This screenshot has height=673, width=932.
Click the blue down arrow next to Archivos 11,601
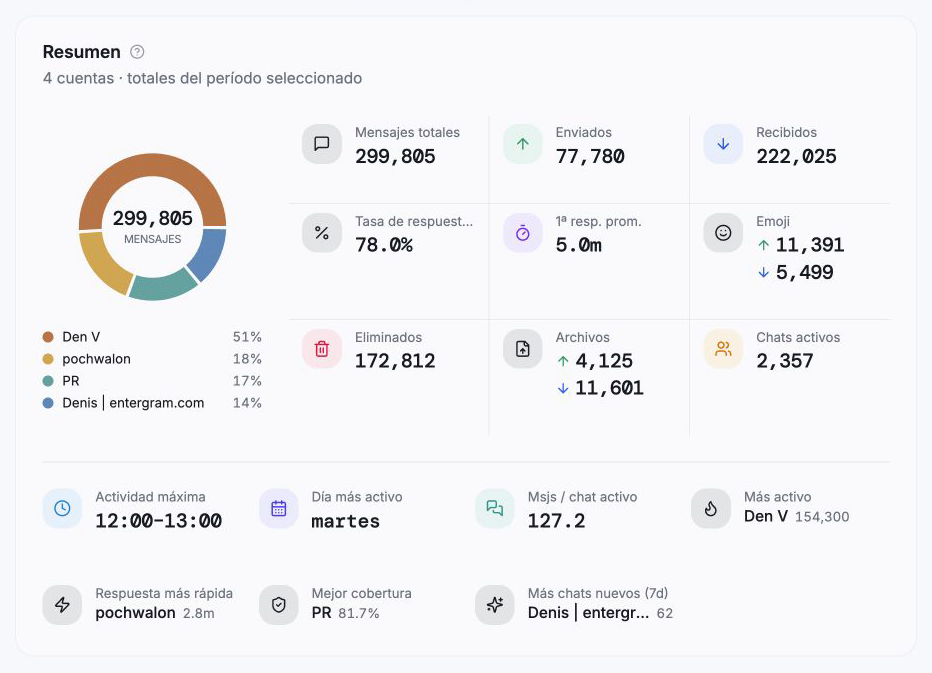563,388
